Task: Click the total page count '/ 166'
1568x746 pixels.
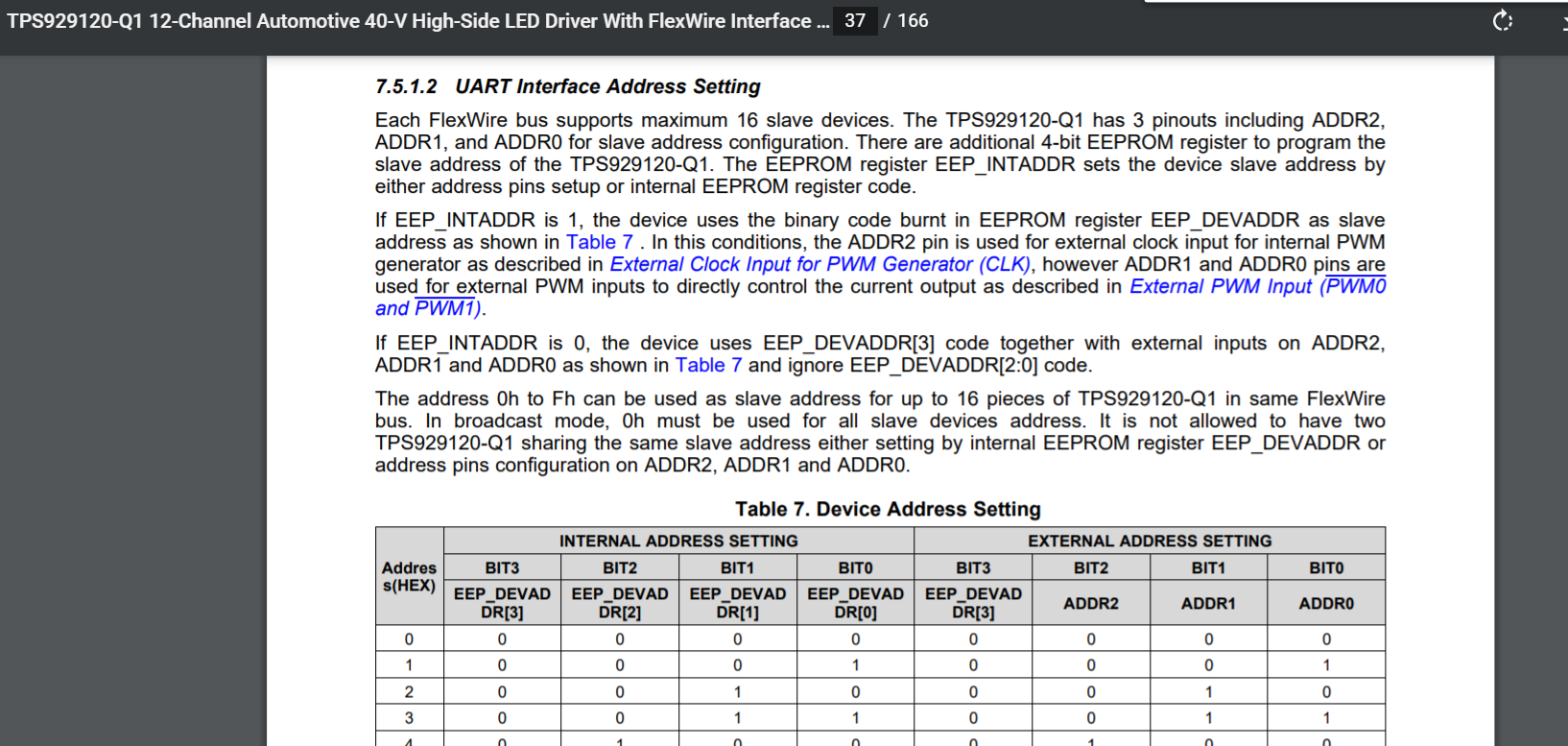Action: tap(907, 20)
